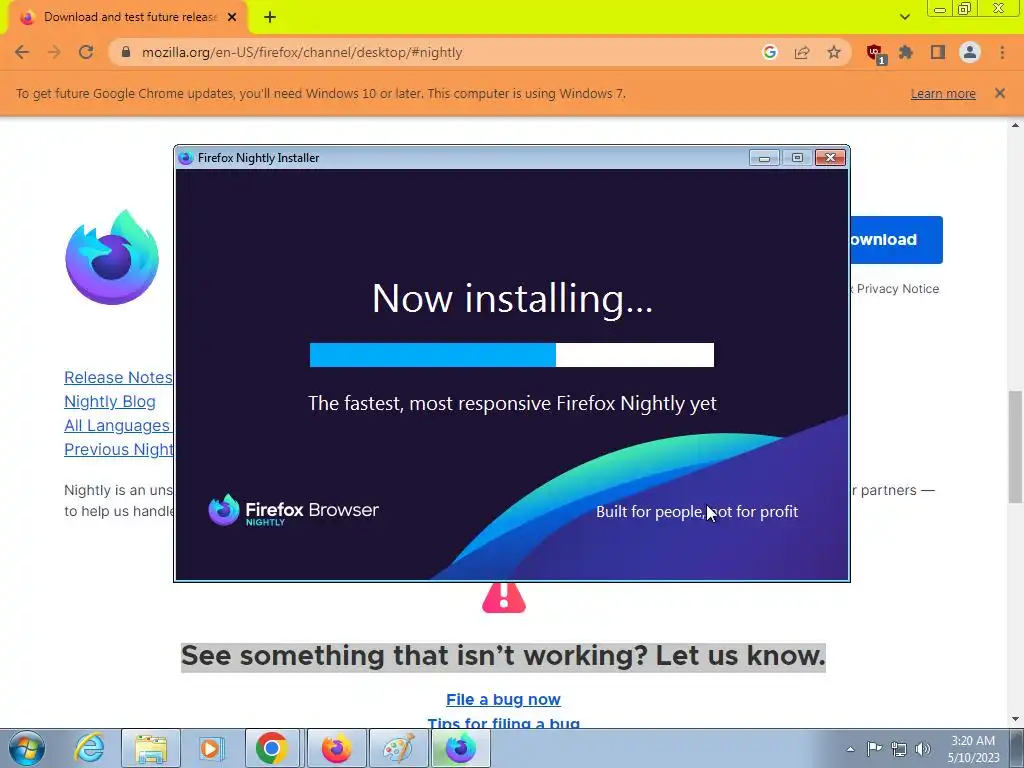This screenshot has height=768, width=1024.
Task: Open the All Languages link
Action: [x=118, y=426]
